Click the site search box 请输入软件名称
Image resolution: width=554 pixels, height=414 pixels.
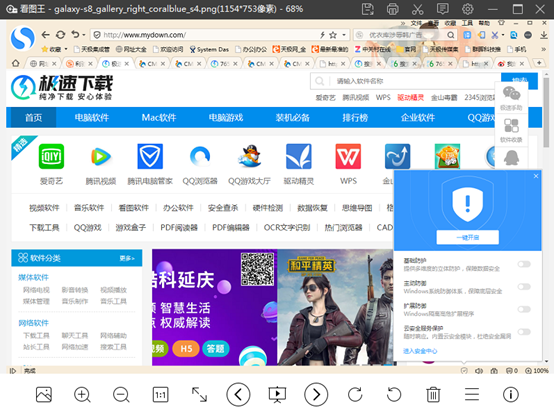pos(406,81)
